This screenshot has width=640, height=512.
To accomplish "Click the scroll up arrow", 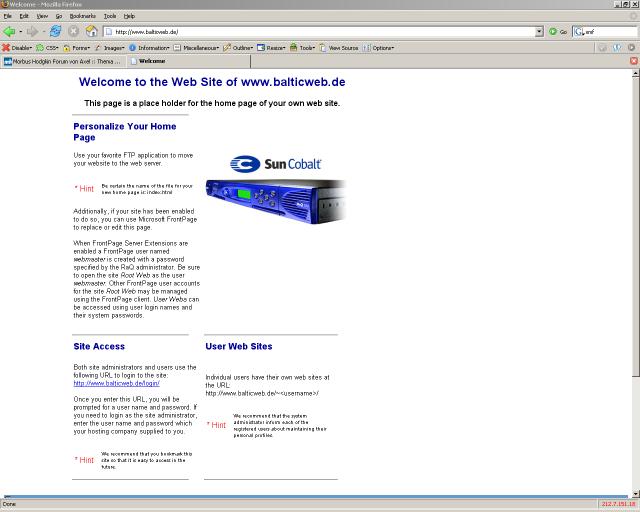I will [x=636, y=73].
